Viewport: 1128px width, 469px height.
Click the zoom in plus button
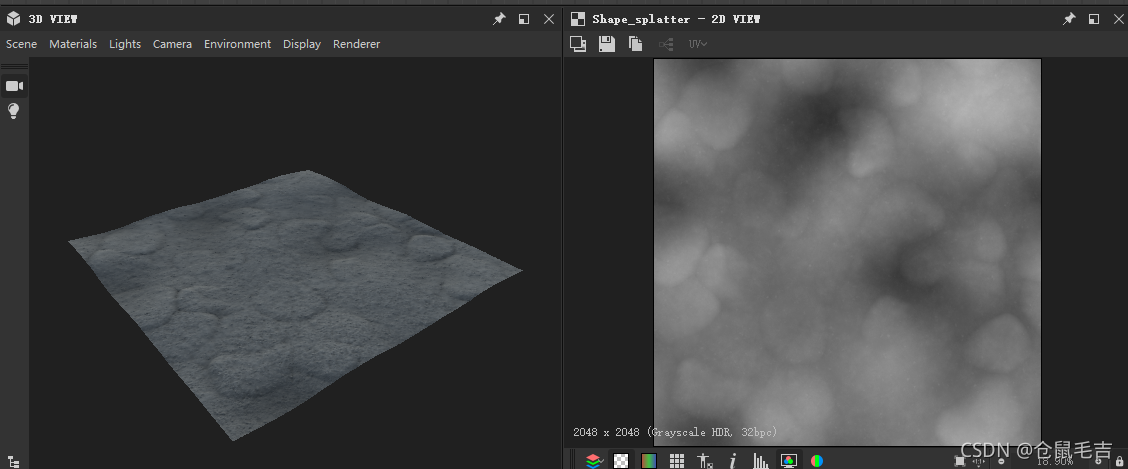[1099, 461]
